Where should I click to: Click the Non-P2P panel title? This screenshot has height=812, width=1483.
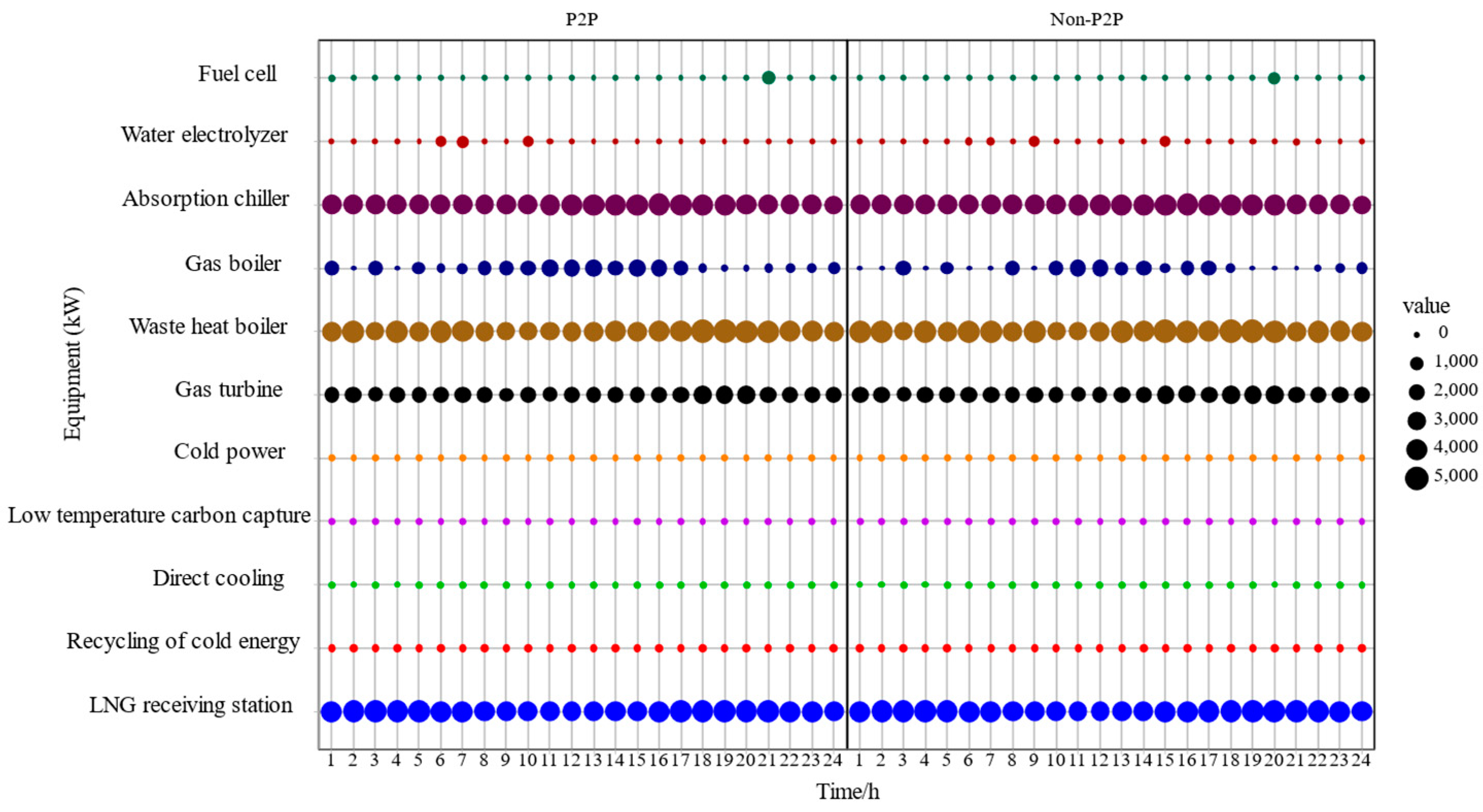[1087, 20]
